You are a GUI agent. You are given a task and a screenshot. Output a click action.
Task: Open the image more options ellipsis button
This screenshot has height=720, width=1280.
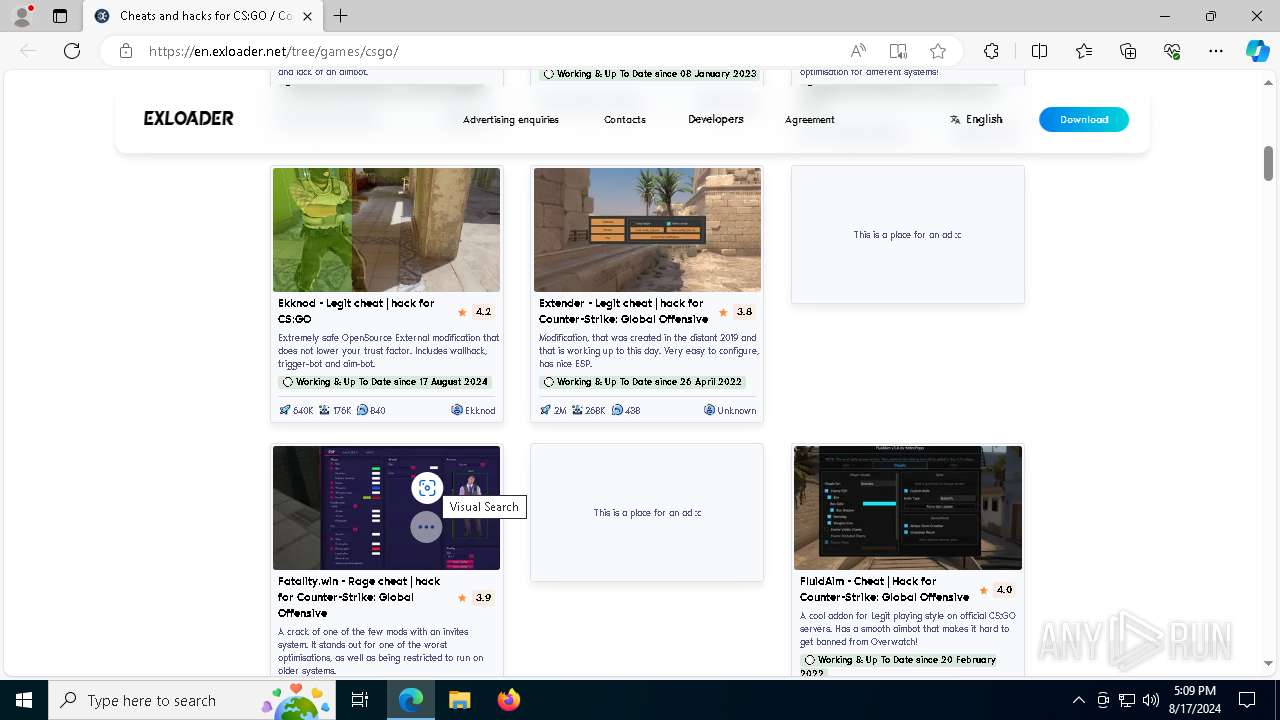pyautogui.click(x=426, y=527)
